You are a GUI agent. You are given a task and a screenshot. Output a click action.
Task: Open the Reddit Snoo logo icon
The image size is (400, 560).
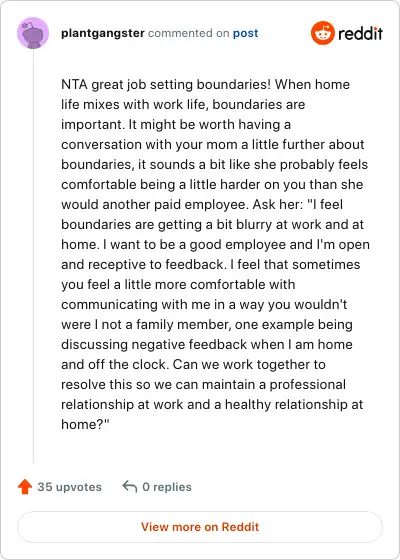[x=323, y=33]
